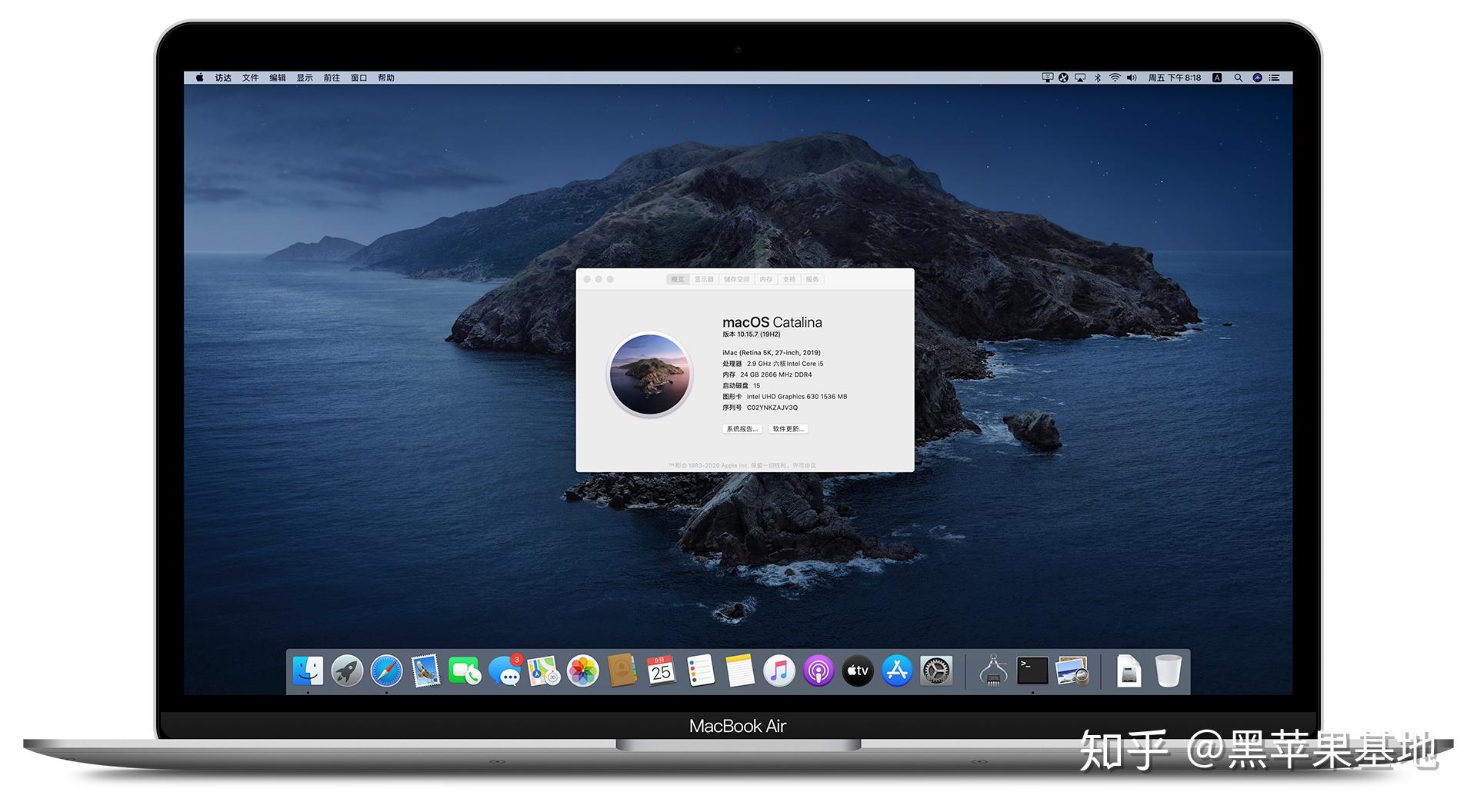Open the 前往 menu in the menu bar
The height and width of the screenshot is (812, 1477).
[332, 78]
